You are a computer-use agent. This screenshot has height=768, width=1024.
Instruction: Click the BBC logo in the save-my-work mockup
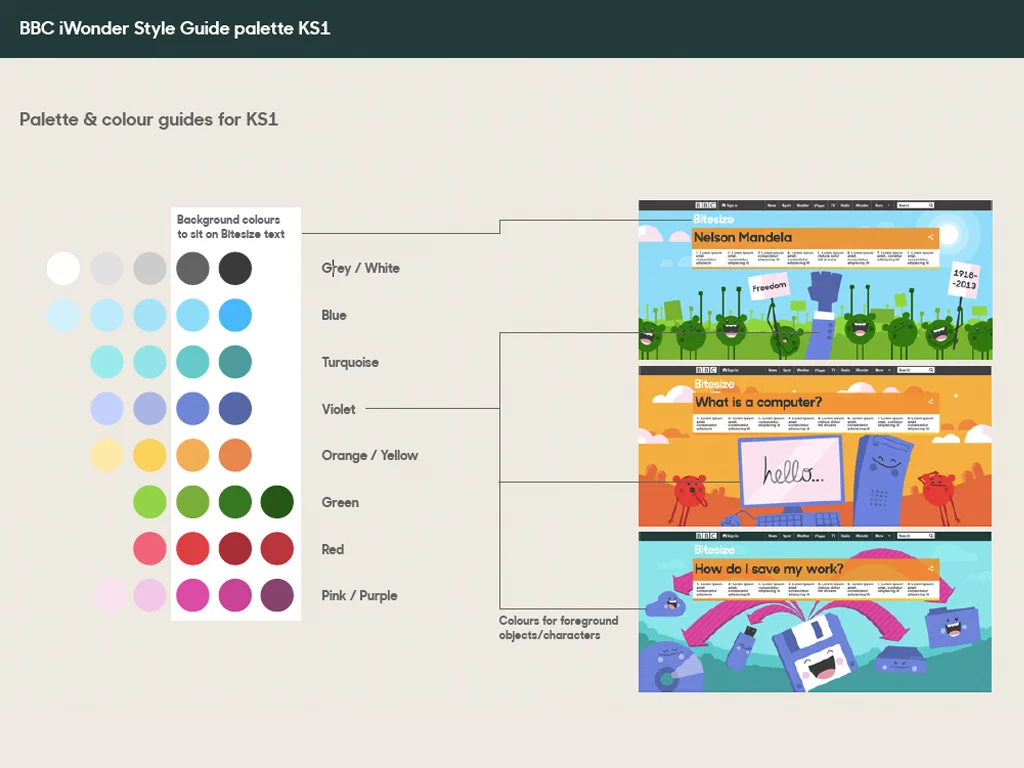tap(705, 536)
